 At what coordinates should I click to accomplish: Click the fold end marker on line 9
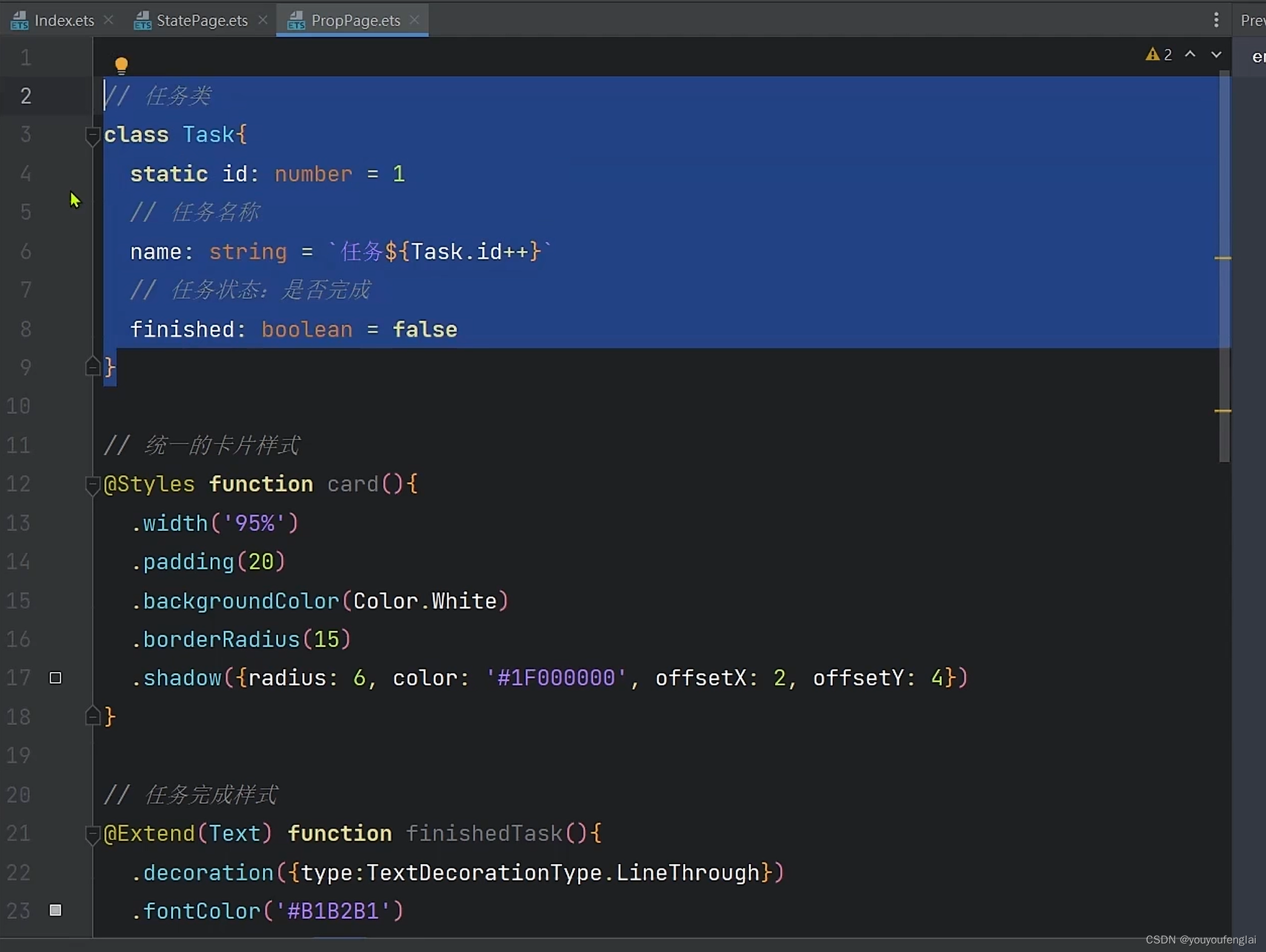coord(92,367)
